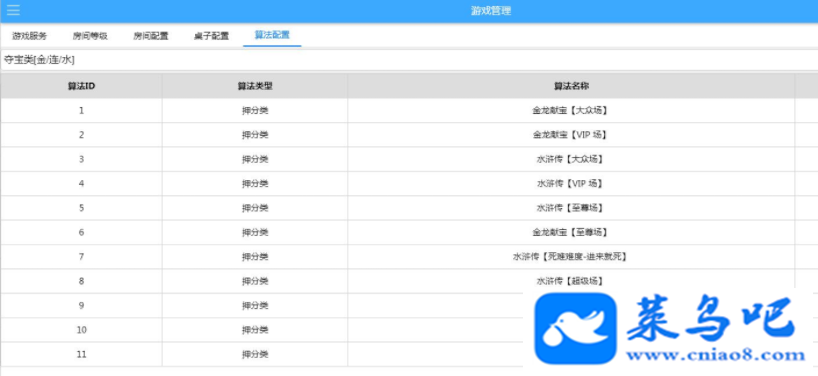Select the 水浒传【至尊场】 row
The width and height of the screenshot is (818, 376).
point(409,208)
